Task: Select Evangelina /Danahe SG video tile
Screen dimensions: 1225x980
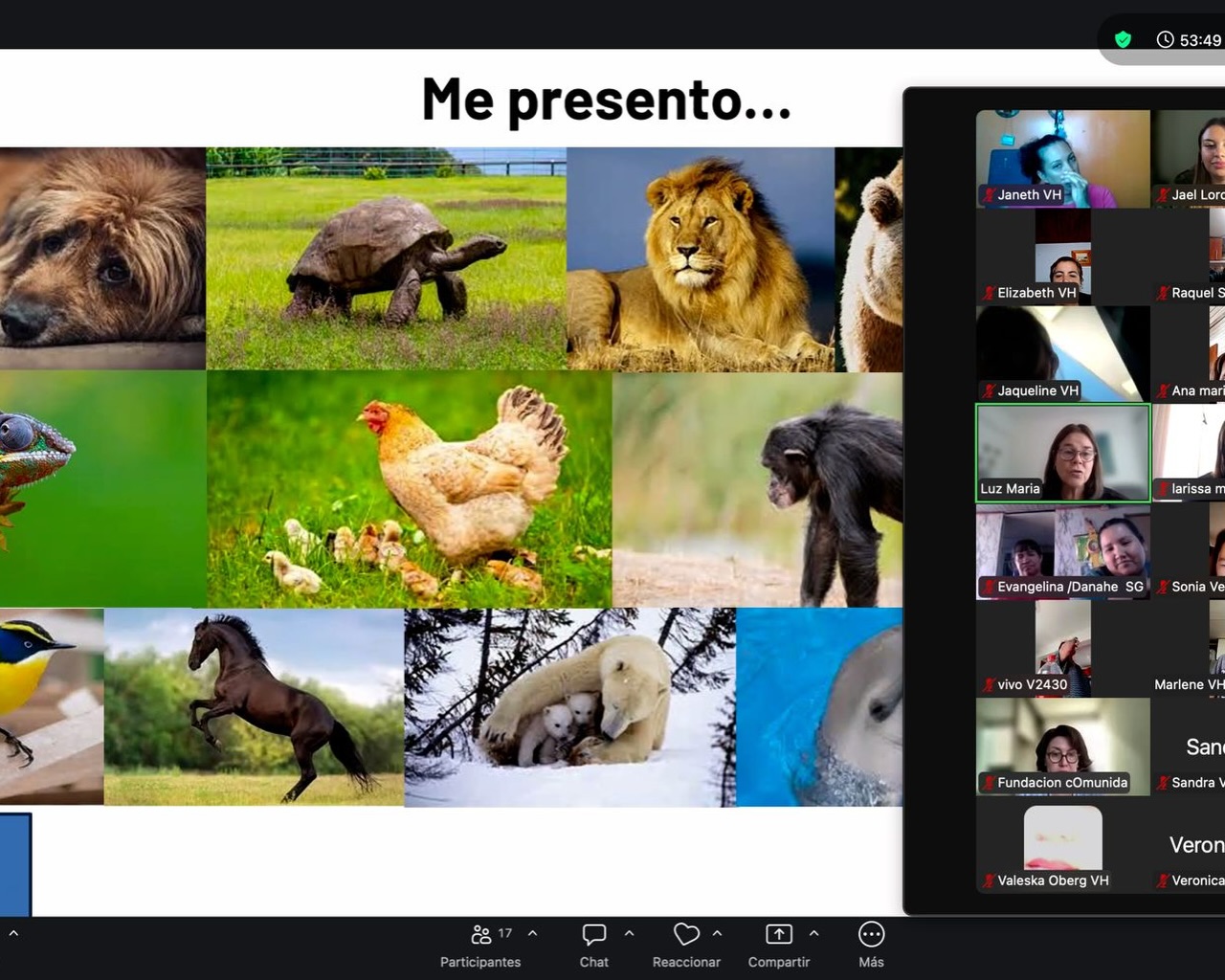Action: pos(1062,551)
